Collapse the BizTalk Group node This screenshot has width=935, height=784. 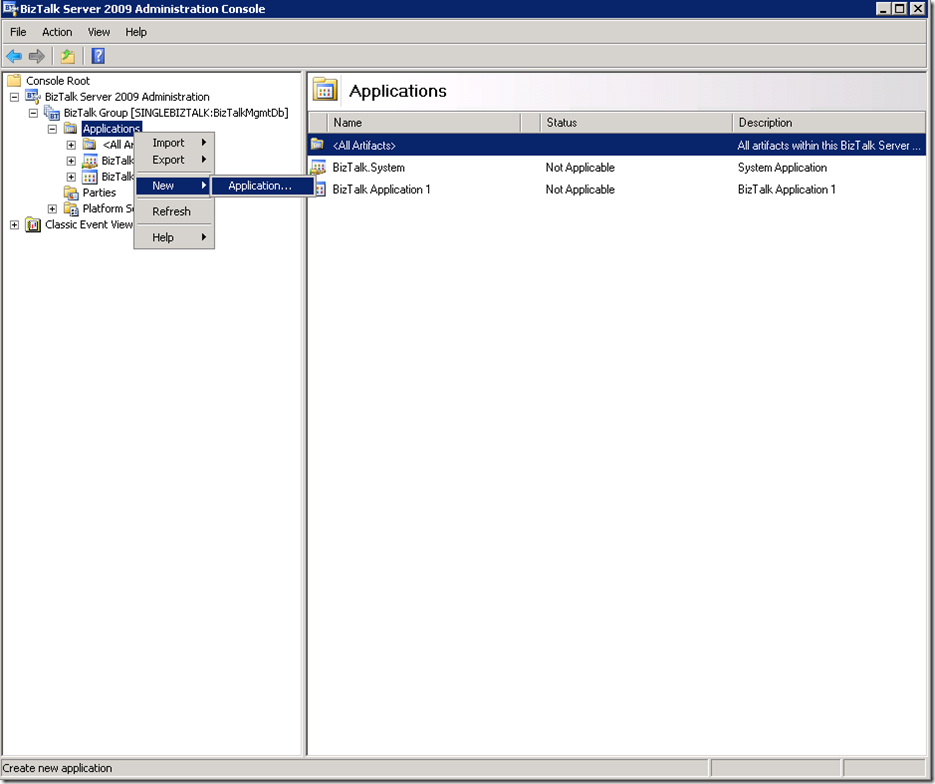click(x=33, y=113)
